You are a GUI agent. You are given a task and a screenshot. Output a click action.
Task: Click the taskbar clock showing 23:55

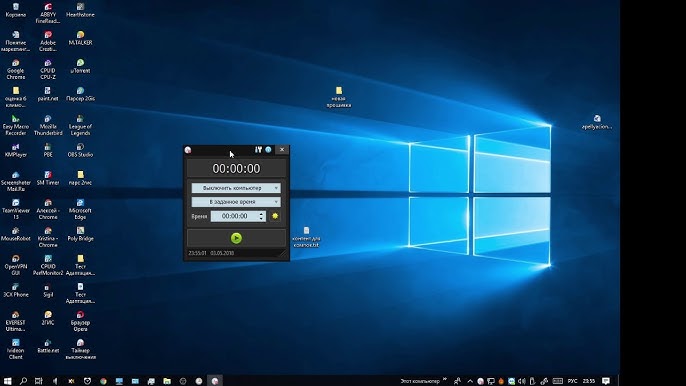pos(589,381)
